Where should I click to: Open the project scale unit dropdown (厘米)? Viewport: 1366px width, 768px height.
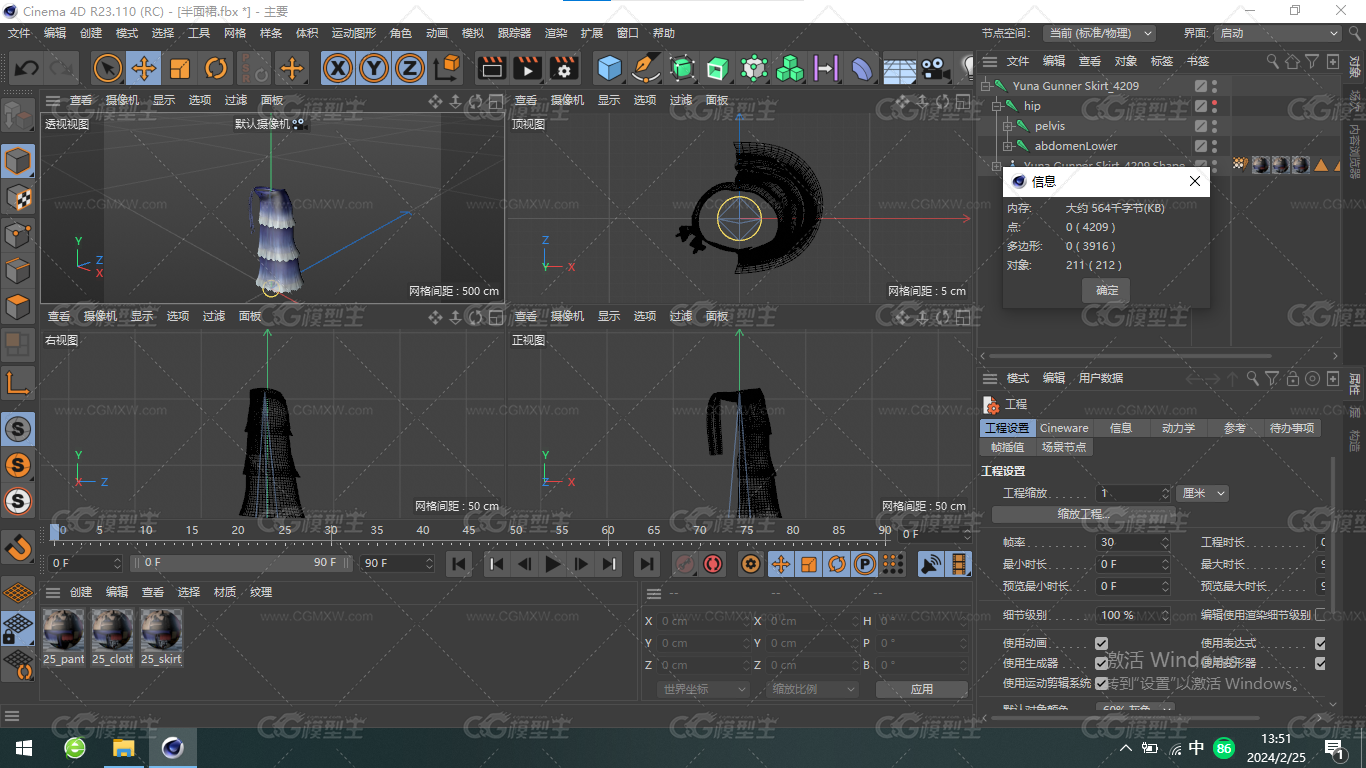coord(1203,493)
